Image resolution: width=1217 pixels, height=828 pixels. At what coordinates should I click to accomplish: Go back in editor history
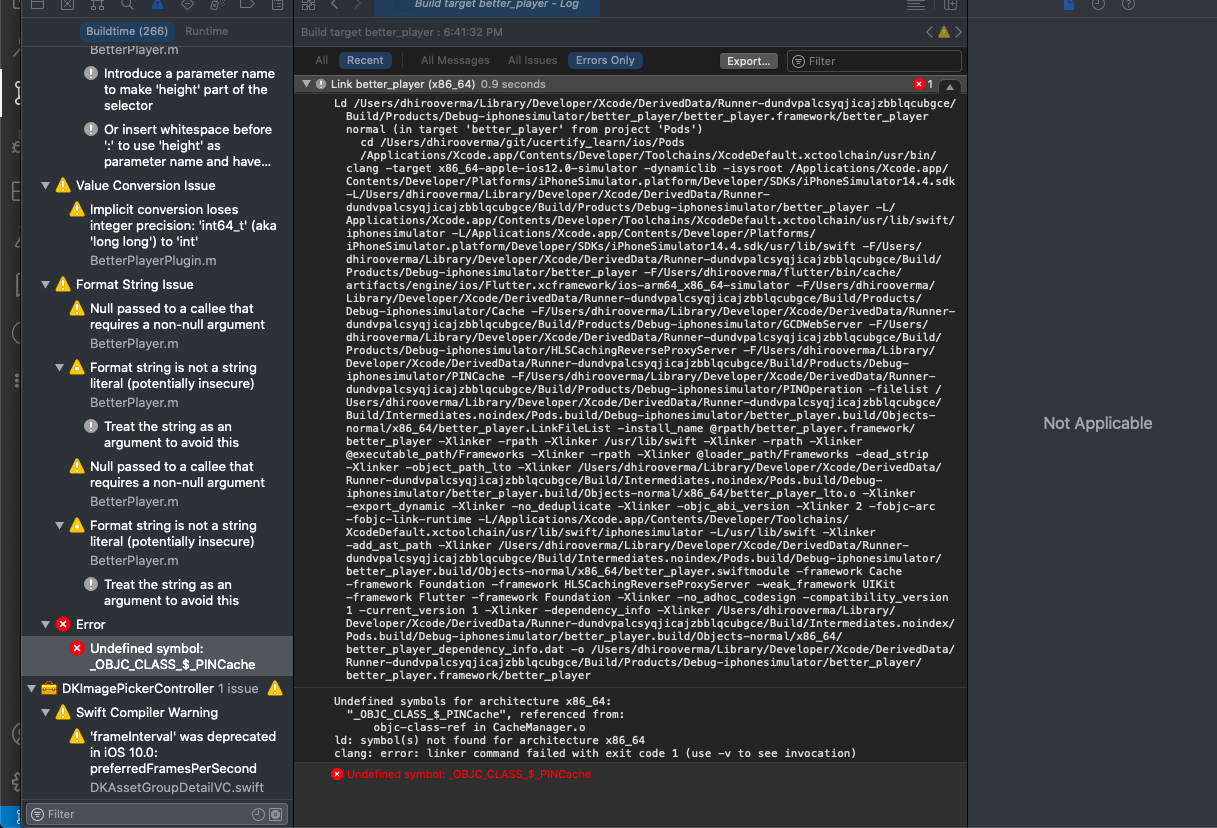click(334, 4)
